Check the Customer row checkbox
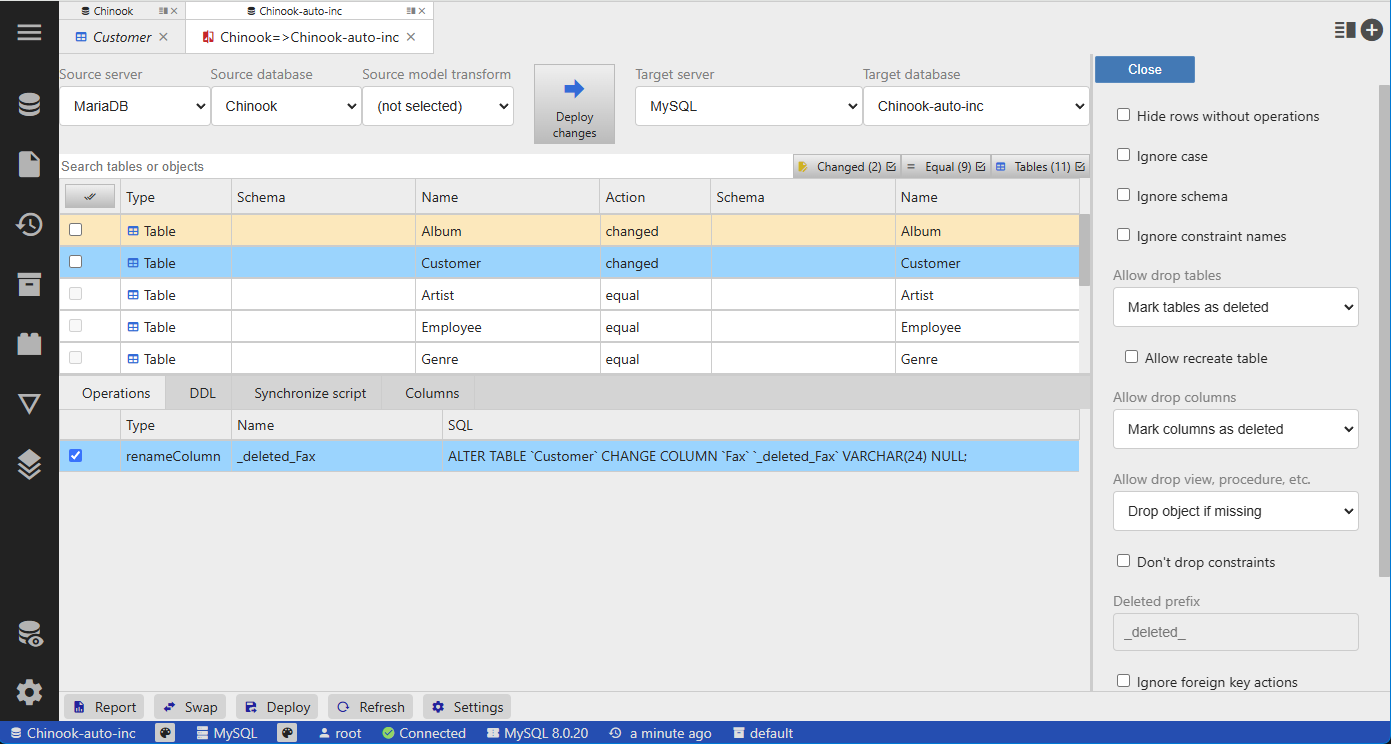1391x744 pixels. [x=75, y=262]
